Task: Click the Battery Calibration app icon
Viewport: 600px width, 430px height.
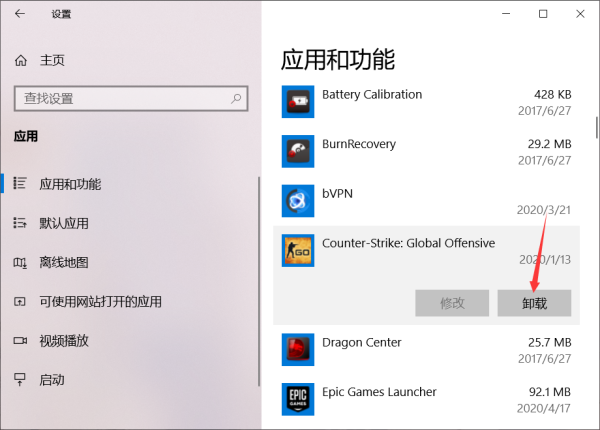Action: click(298, 101)
